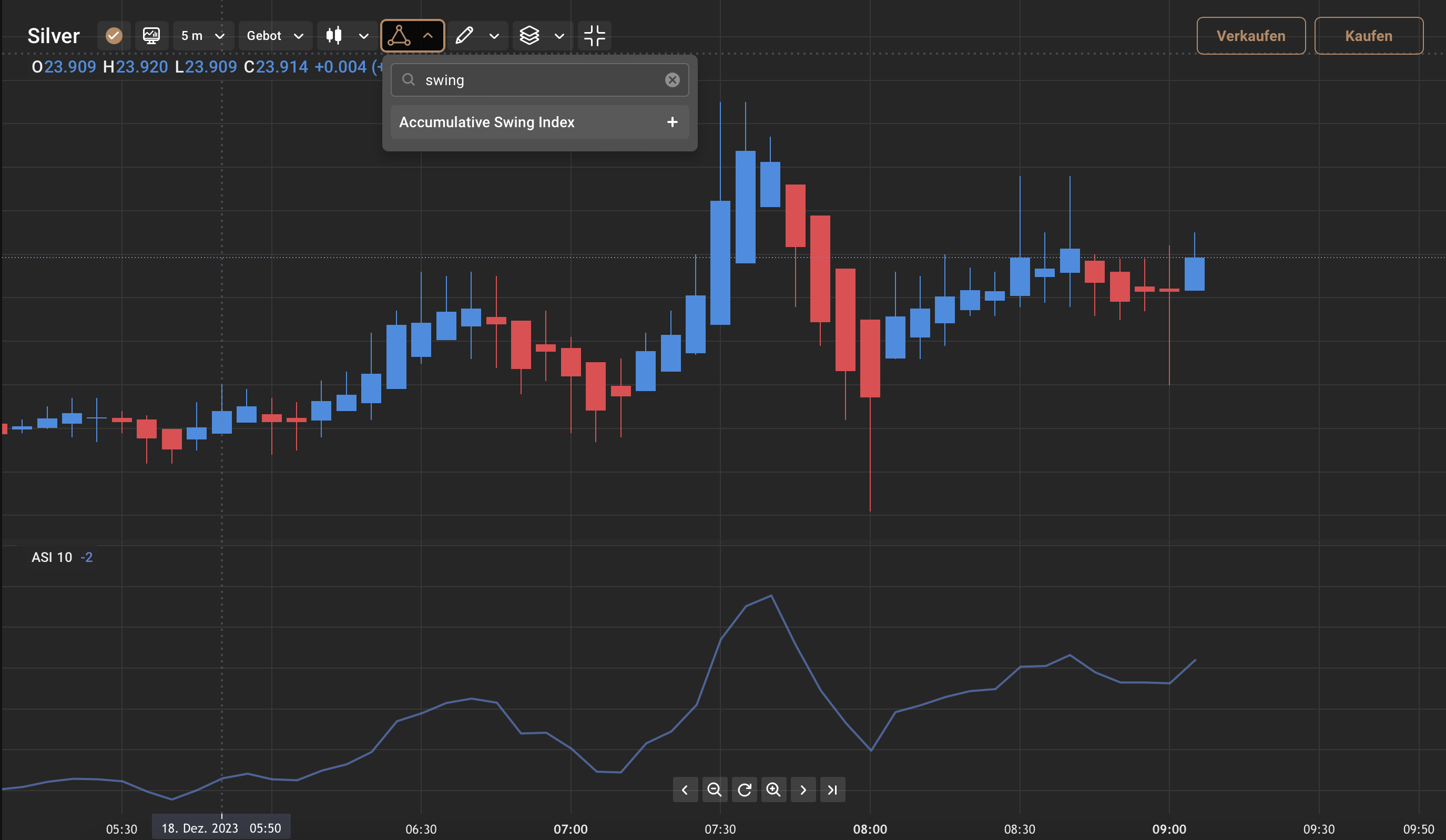Click the closing price value C23.914
1446x840 pixels.
coord(276,67)
